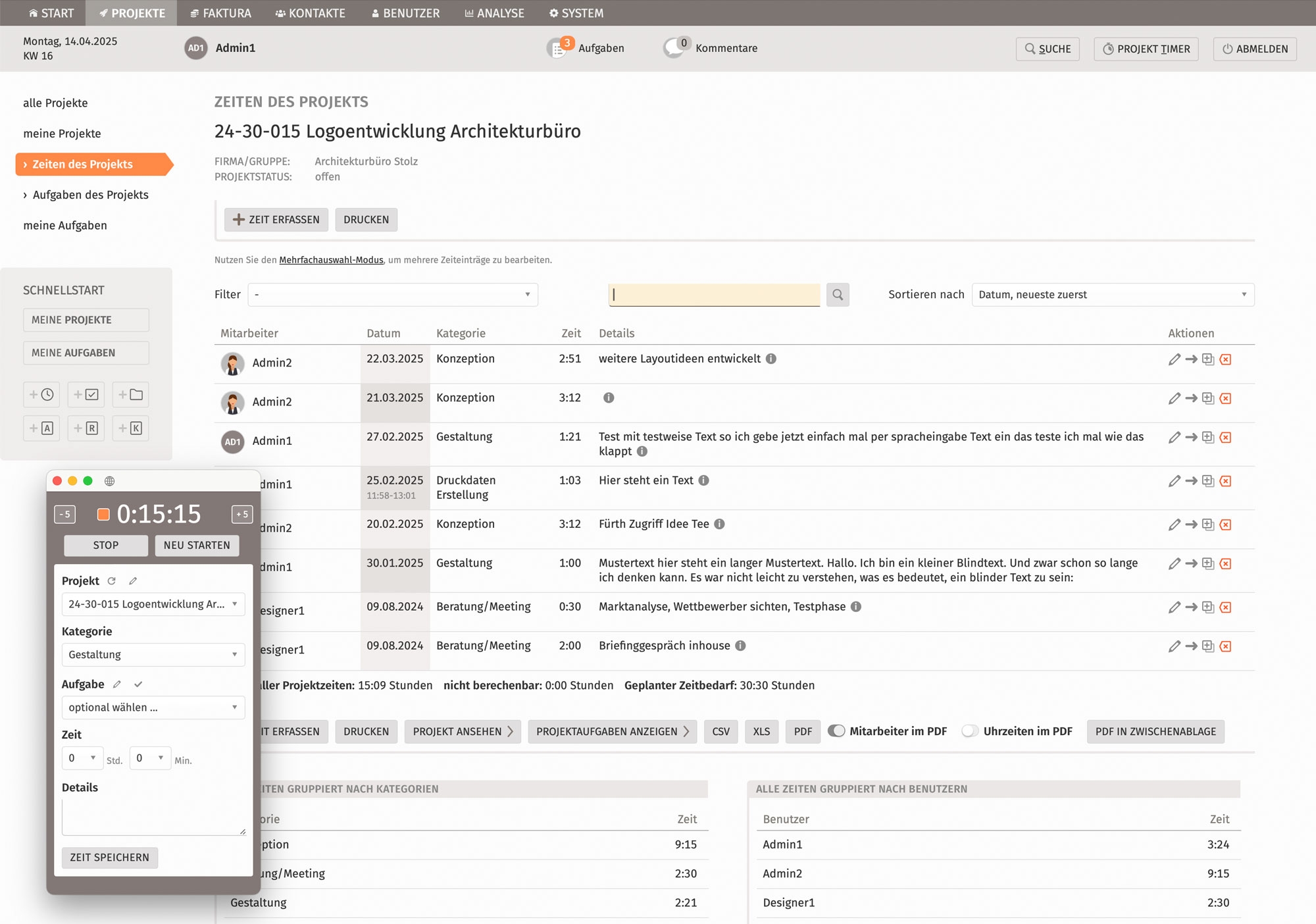Click the red delete icon in the 21.03.2025 row
The width and height of the screenshot is (1316, 924).
(x=1225, y=398)
